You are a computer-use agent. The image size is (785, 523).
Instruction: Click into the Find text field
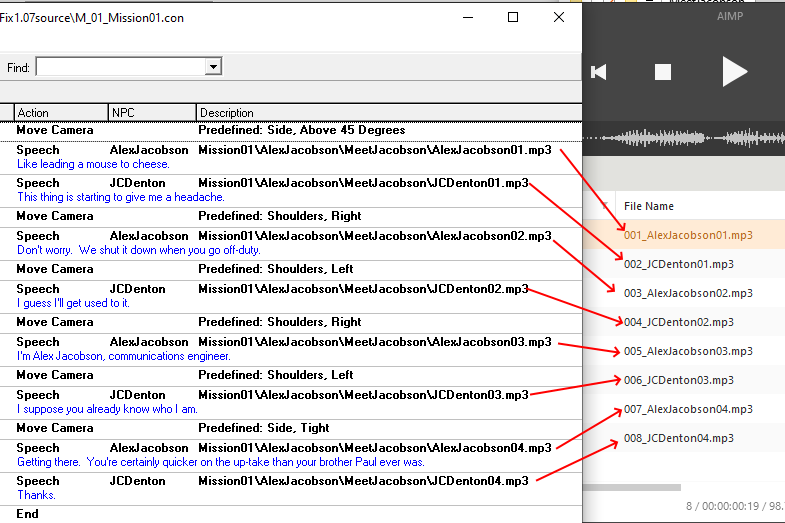coord(121,67)
